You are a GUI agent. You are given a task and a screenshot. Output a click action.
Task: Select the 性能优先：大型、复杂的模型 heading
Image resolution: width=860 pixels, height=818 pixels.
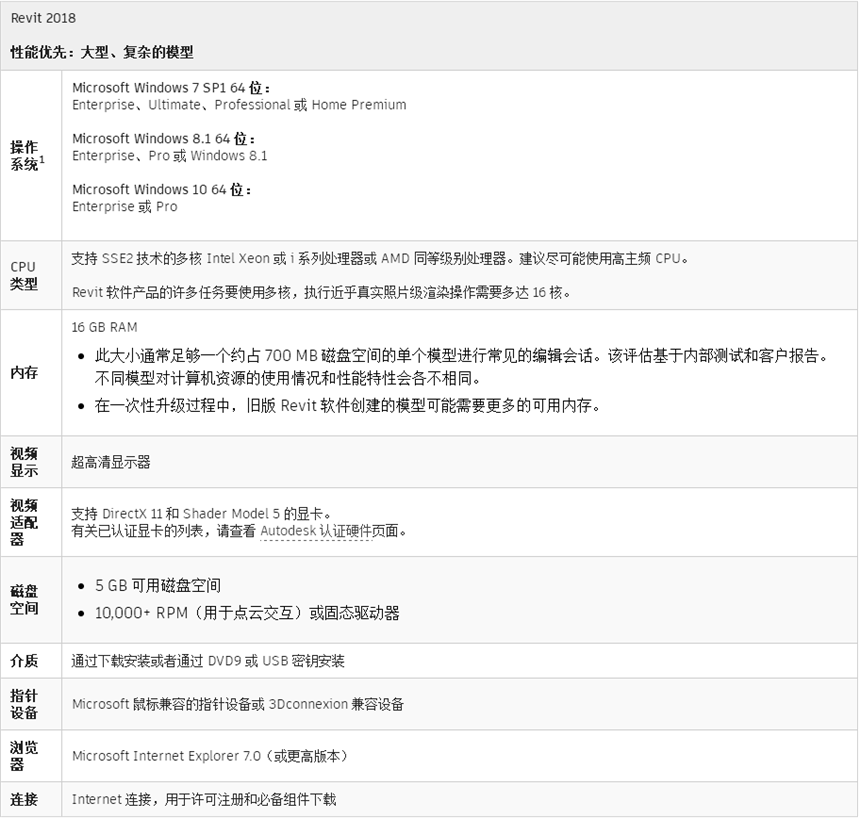click(x=102, y=52)
